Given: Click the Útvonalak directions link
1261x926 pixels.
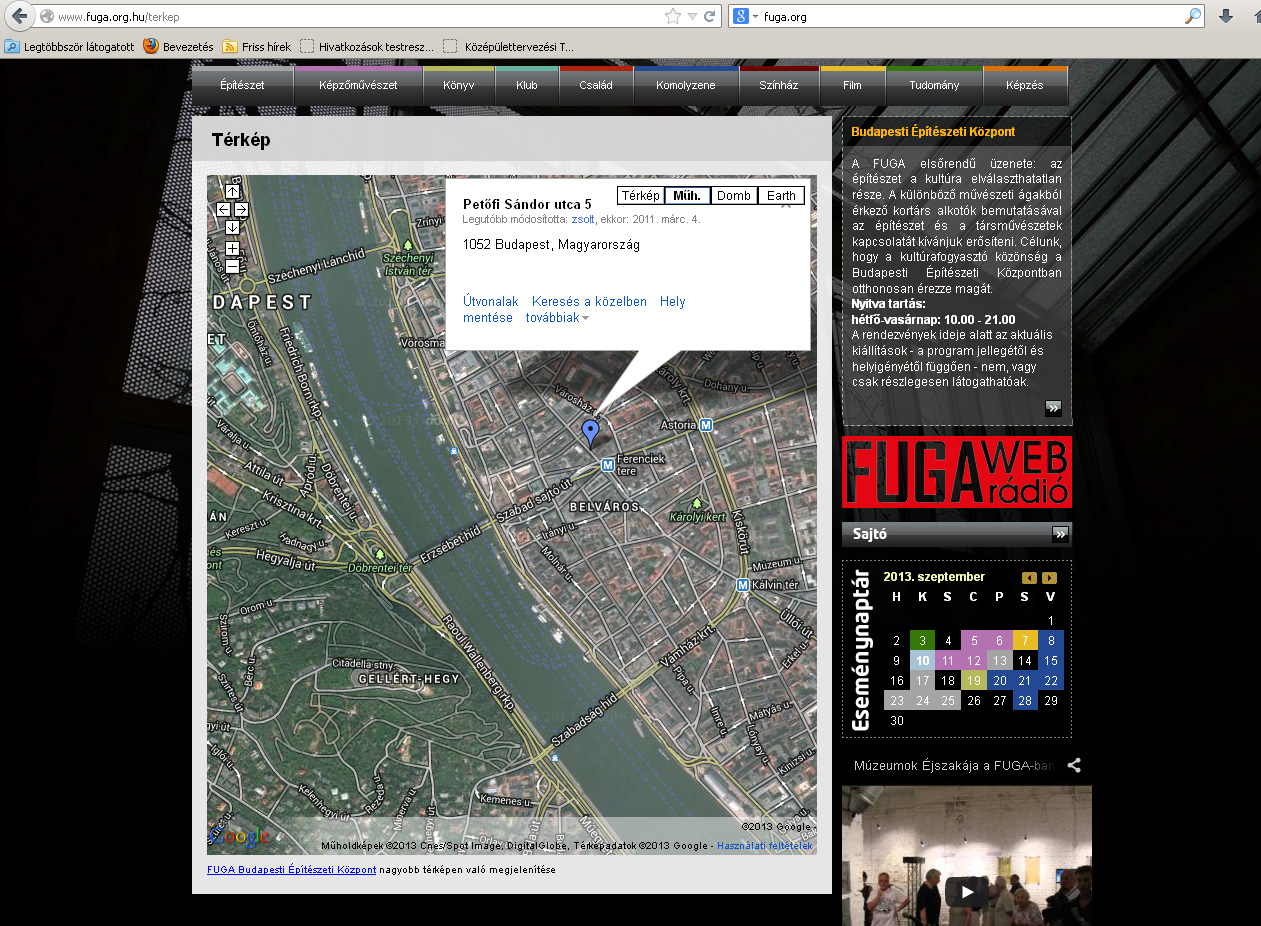Looking at the screenshot, I should [x=491, y=301].
